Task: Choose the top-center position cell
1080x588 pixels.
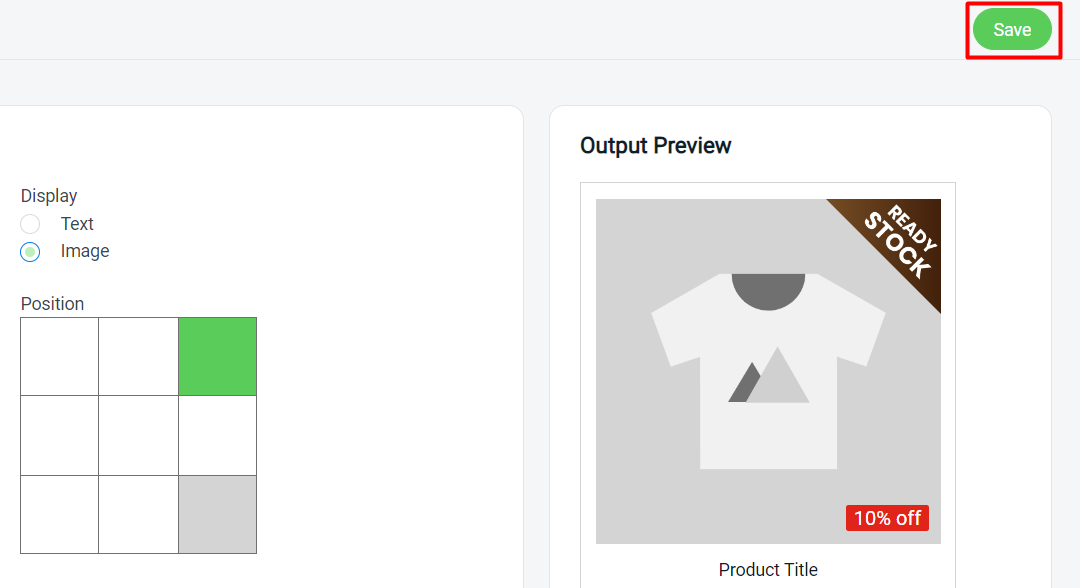Action: (x=138, y=356)
